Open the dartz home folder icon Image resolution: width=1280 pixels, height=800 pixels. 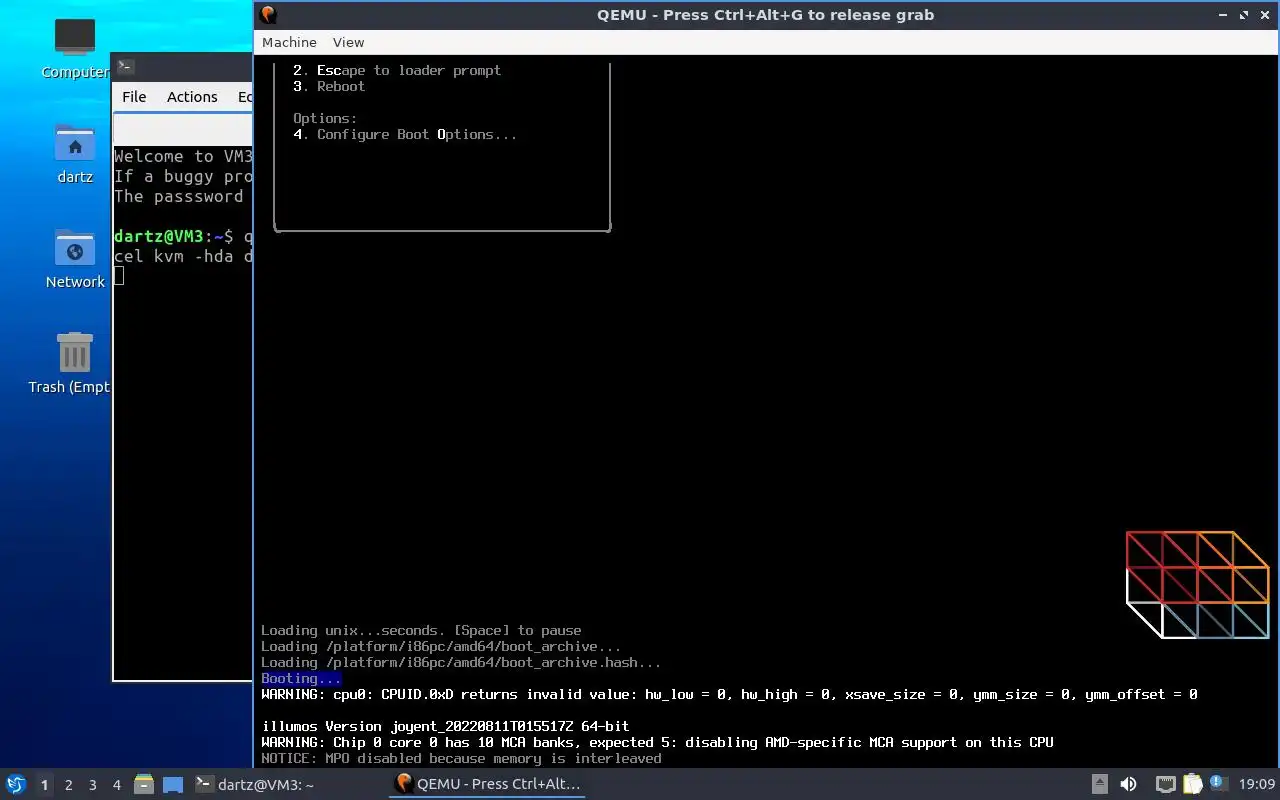(75, 154)
